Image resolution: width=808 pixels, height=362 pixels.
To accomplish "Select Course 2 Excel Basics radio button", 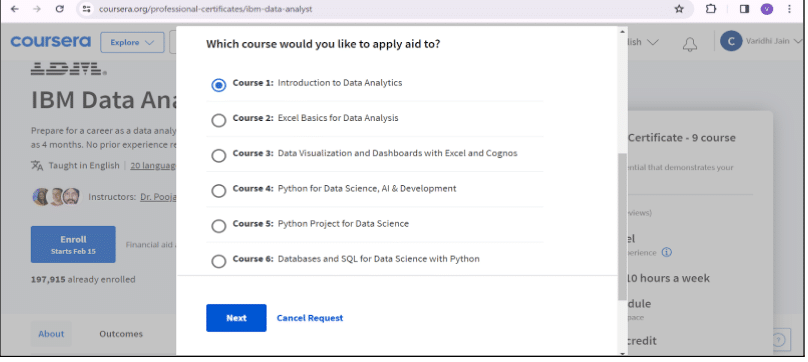I will 218,120.
